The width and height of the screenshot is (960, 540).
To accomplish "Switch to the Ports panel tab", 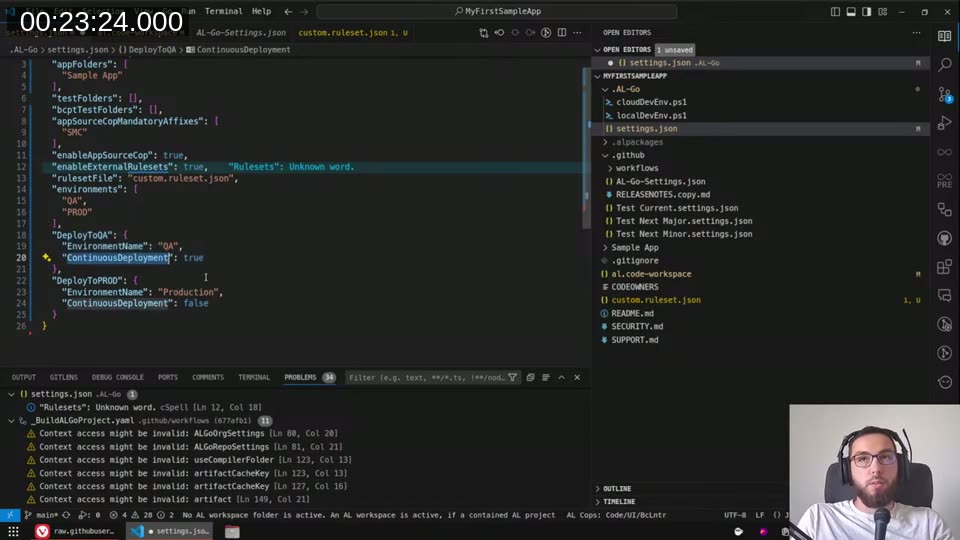I will pos(168,377).
